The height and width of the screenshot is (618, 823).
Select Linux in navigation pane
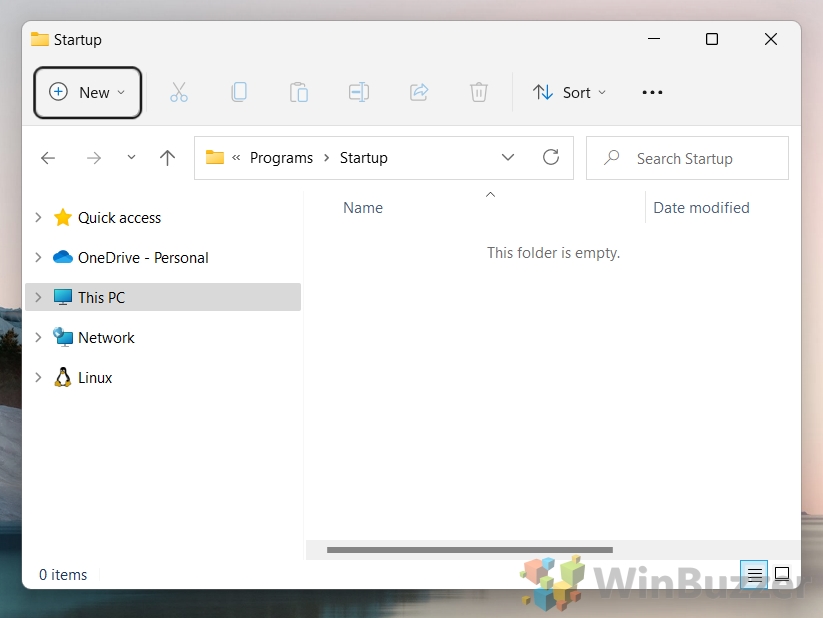pos(95,378)
